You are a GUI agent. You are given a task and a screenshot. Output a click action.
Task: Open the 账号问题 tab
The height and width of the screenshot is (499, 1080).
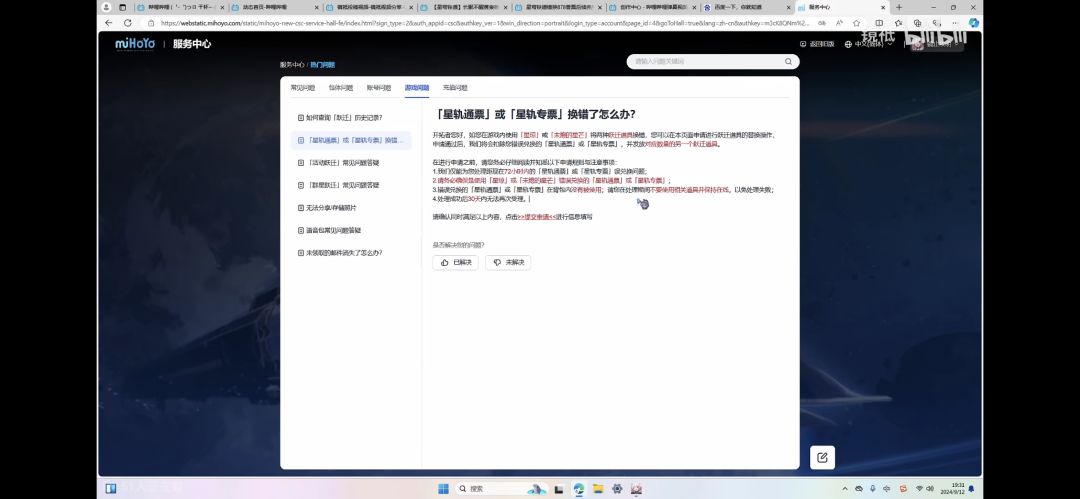378,88
